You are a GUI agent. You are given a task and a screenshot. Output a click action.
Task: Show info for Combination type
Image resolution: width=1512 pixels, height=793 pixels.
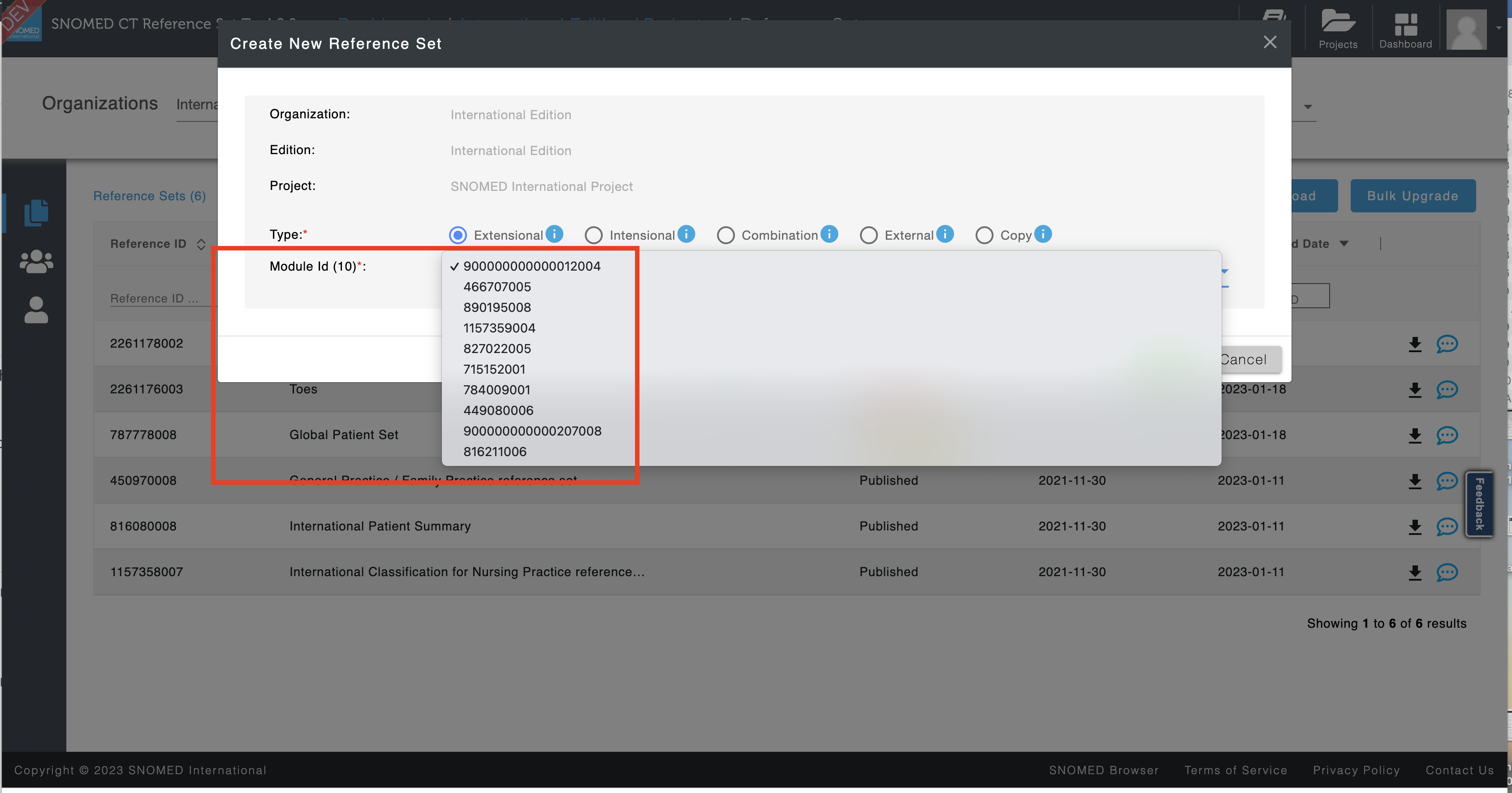click(x=829, y=234)
